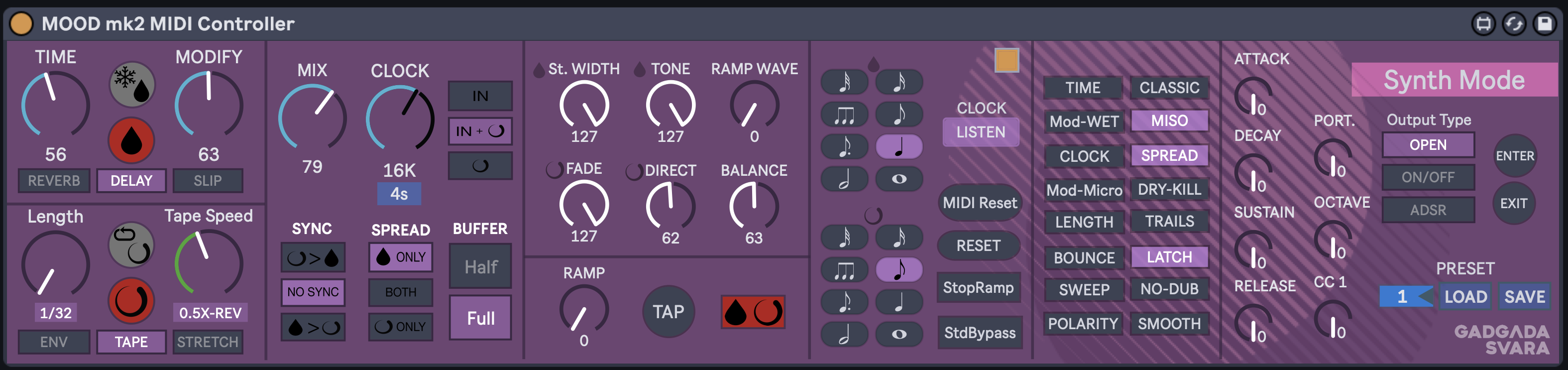Click the red loop icon above TAPE
This screenshot has width=1568, height=370.
[131, 301]
